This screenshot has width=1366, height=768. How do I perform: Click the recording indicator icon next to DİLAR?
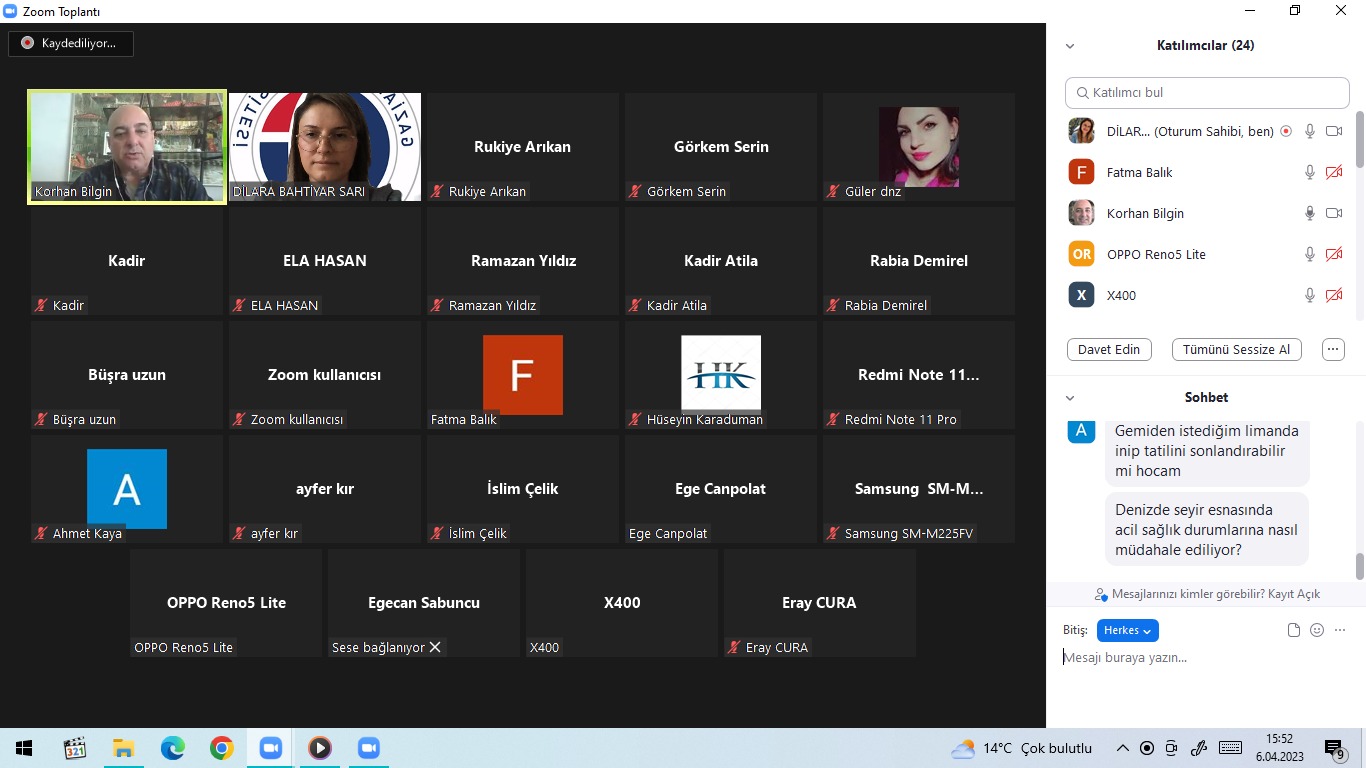coord(1286,131)
